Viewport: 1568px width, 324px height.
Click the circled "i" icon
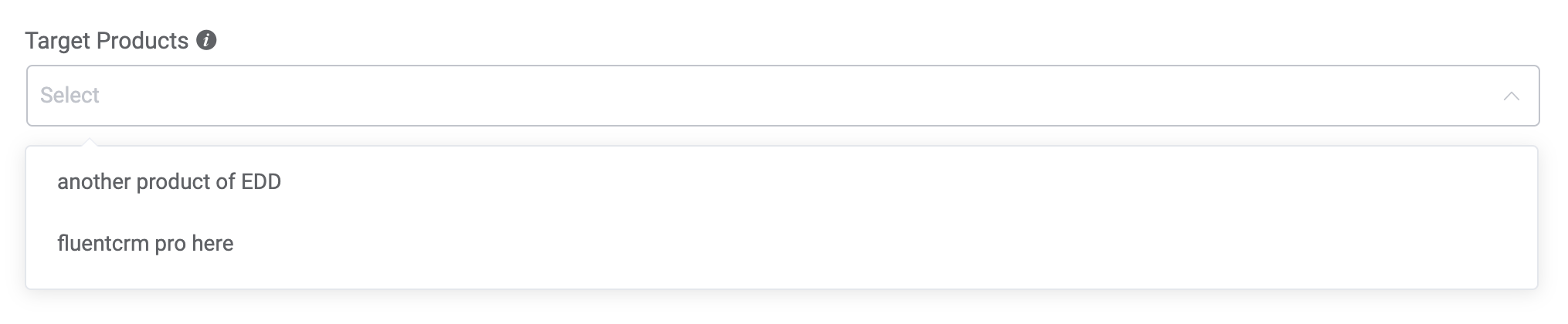pyautogui.click(x=206, y=40)
